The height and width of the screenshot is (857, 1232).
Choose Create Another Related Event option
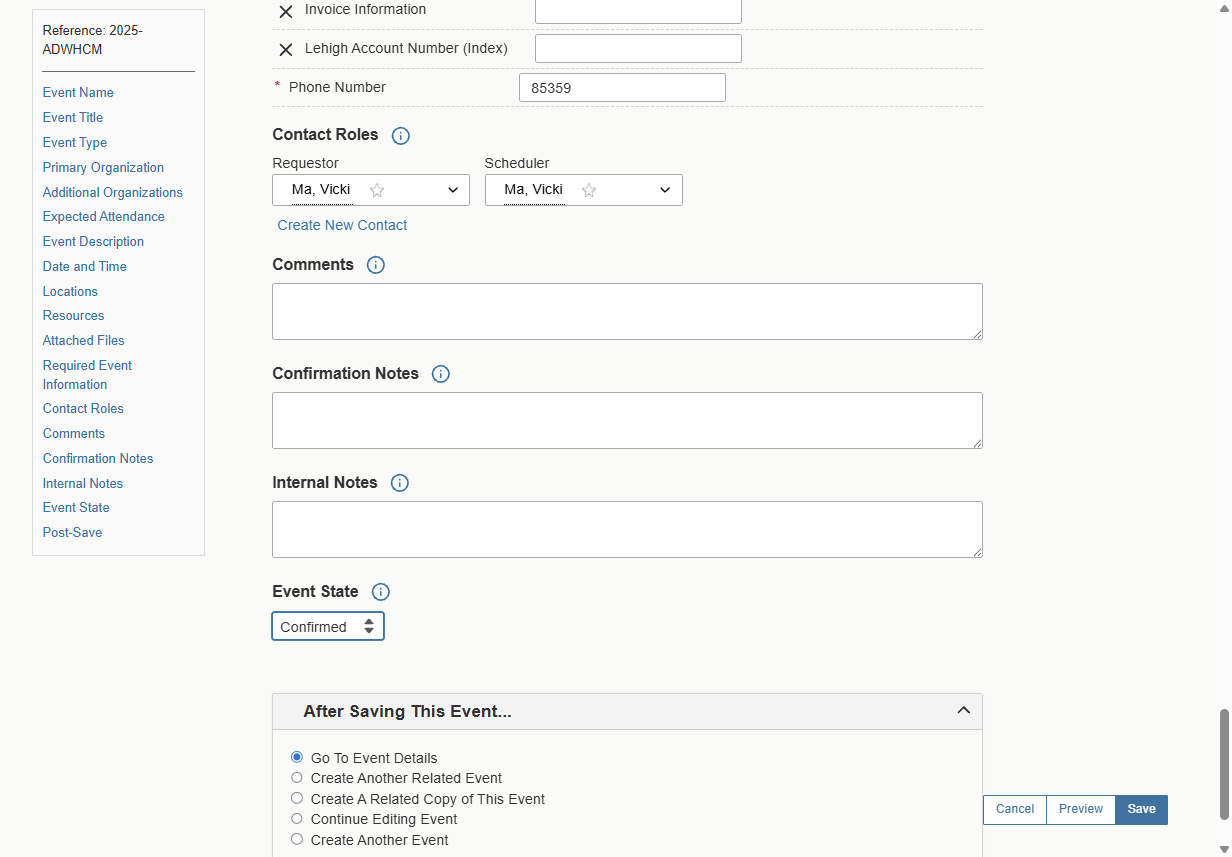tap(297, 777)
